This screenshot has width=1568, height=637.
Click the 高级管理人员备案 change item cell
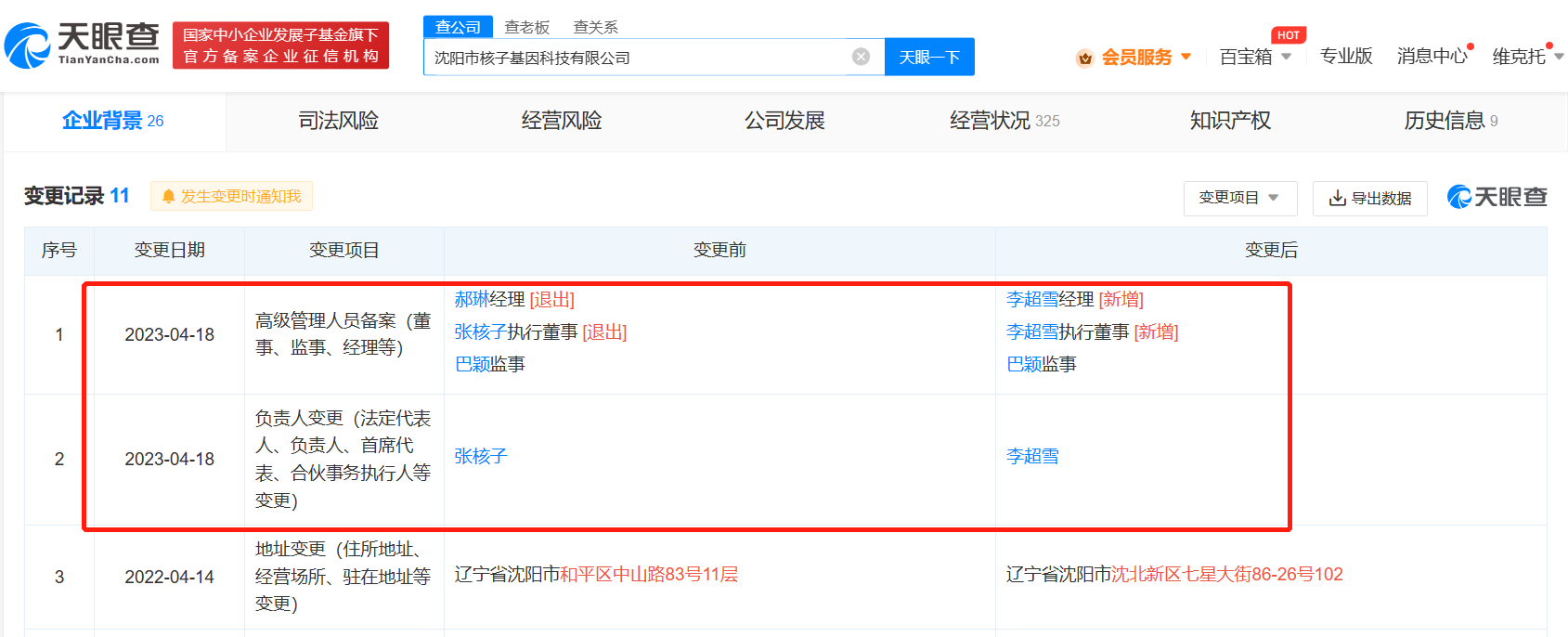[x=343, y=334]
